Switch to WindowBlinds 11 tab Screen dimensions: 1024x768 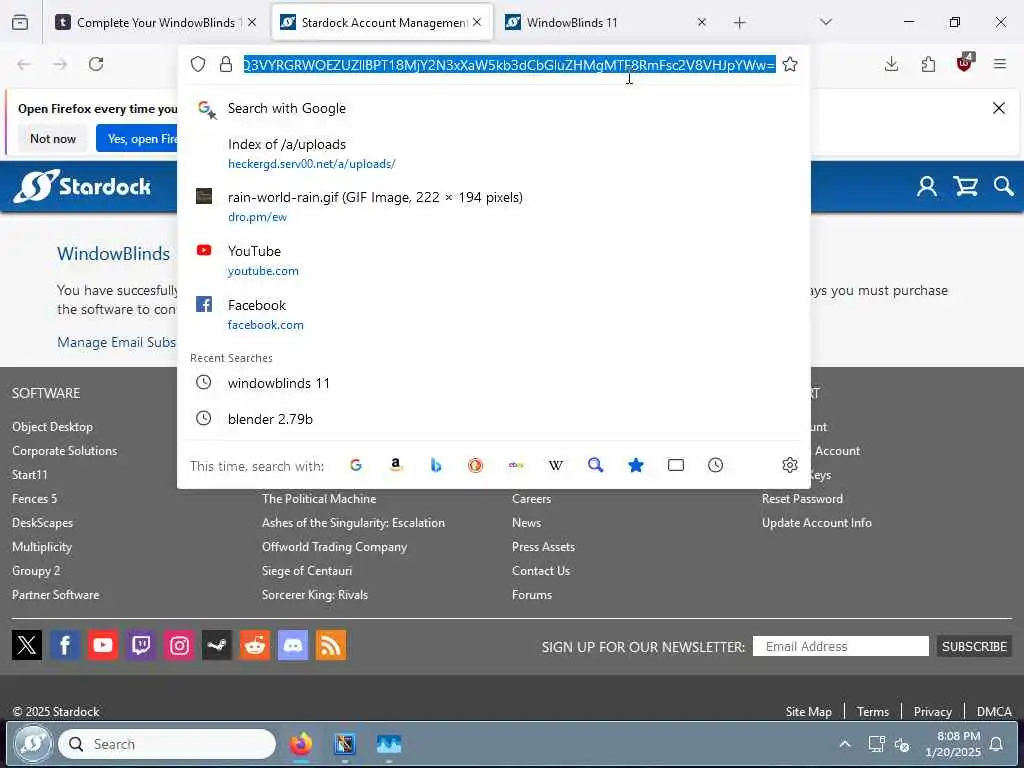click(x=606, y=22)
